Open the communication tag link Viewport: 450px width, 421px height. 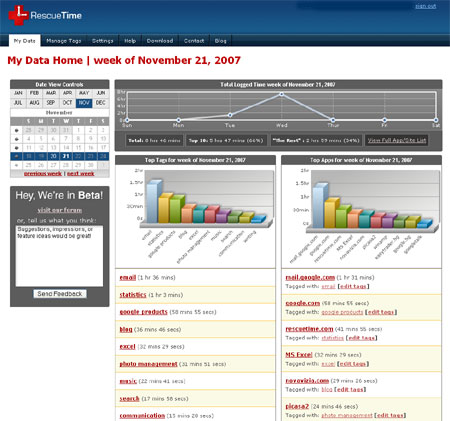142,416
